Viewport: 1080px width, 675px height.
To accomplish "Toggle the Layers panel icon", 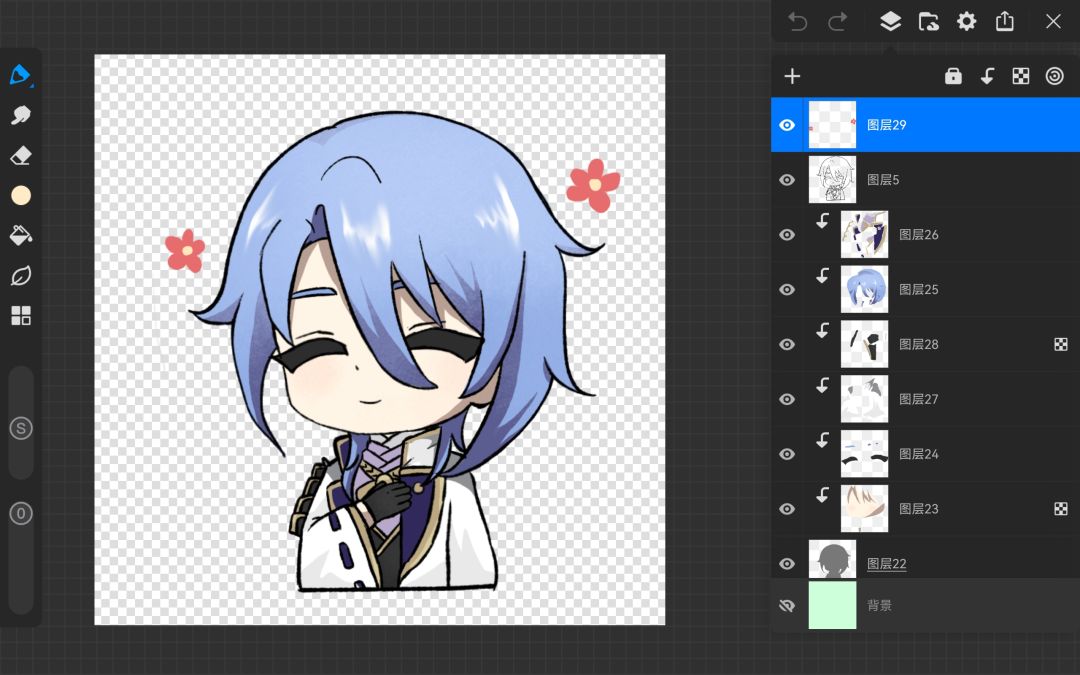I will pyautogui.click(x=891, y=21).
